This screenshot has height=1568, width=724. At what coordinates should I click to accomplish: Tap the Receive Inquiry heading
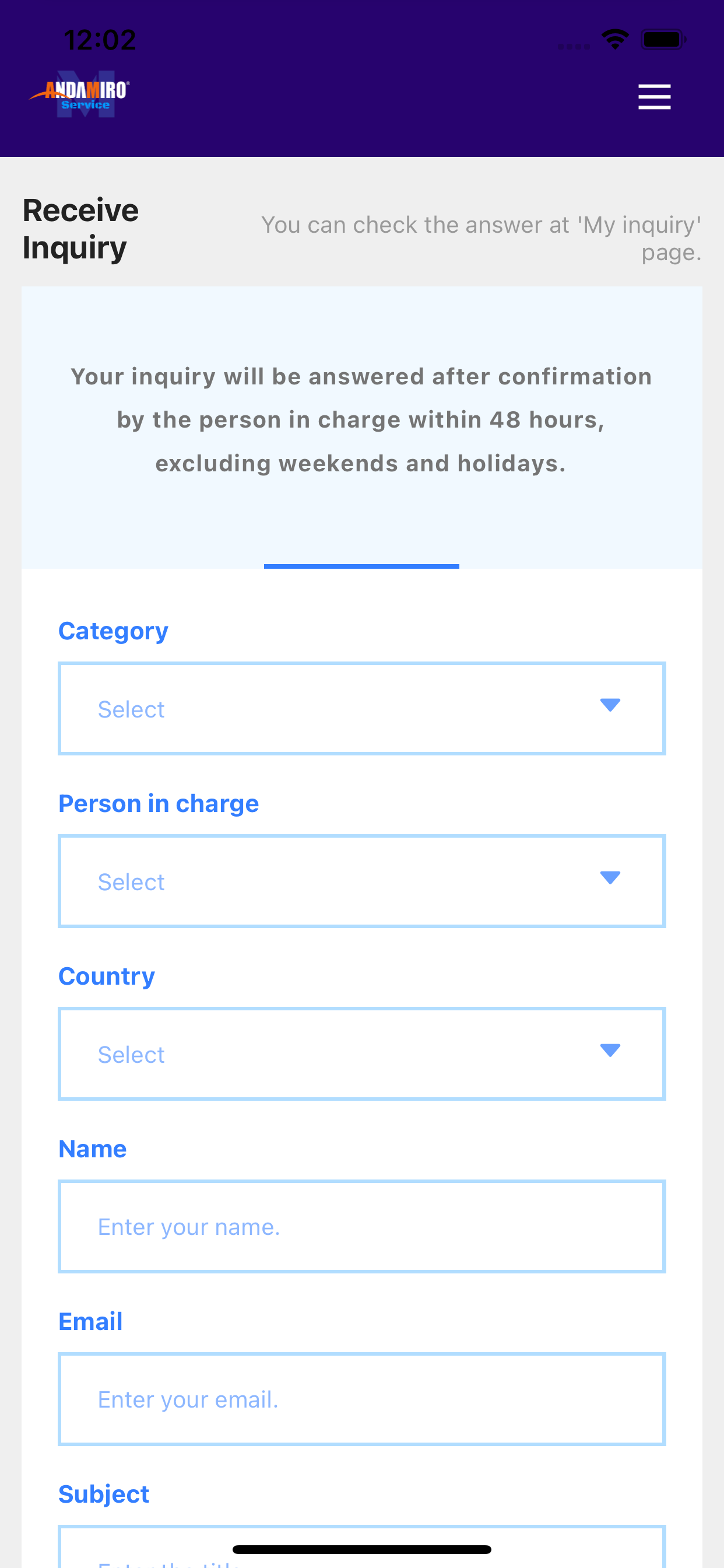pos(81,229)
